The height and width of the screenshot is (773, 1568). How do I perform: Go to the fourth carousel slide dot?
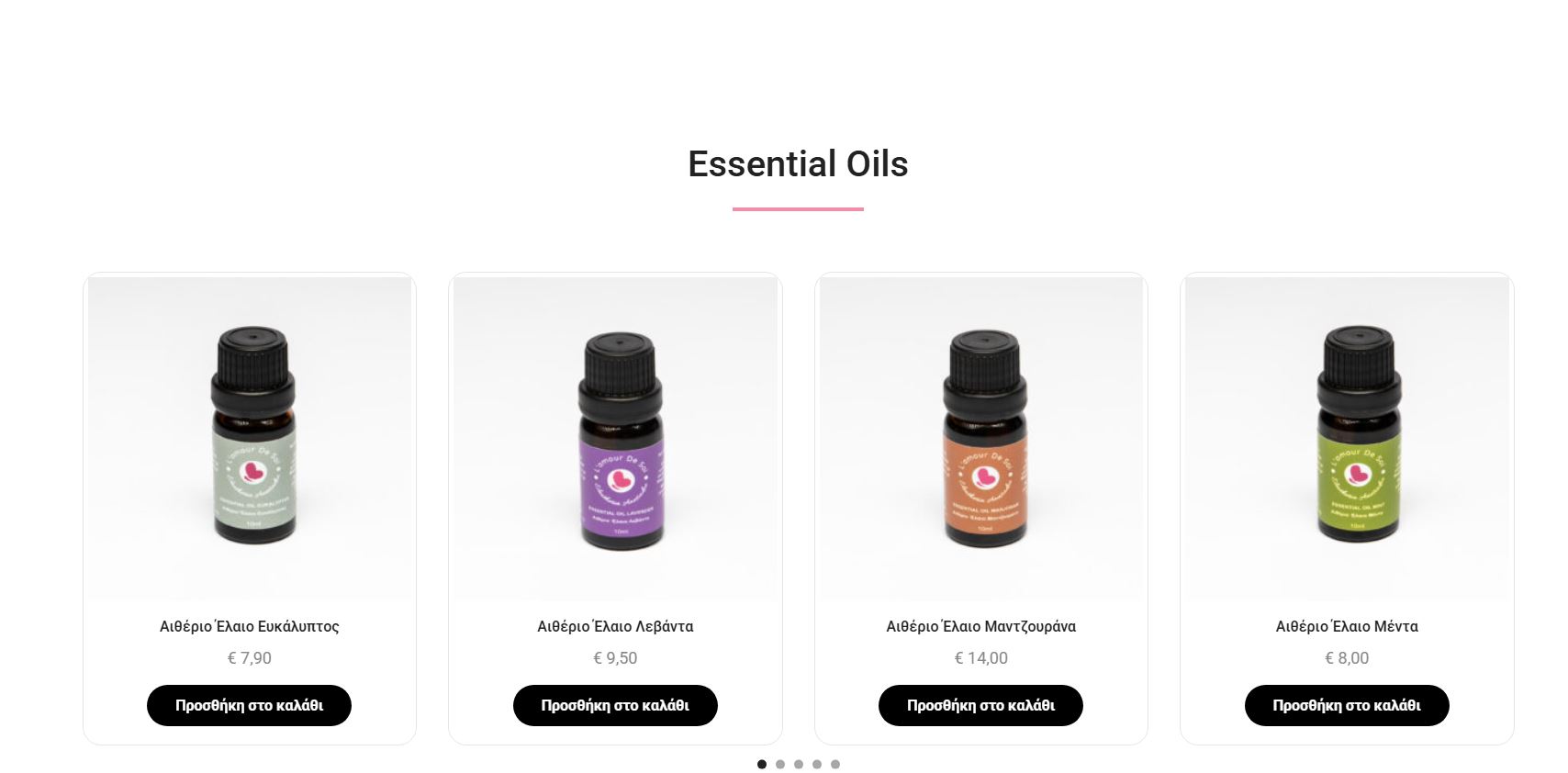pos(817,764)
